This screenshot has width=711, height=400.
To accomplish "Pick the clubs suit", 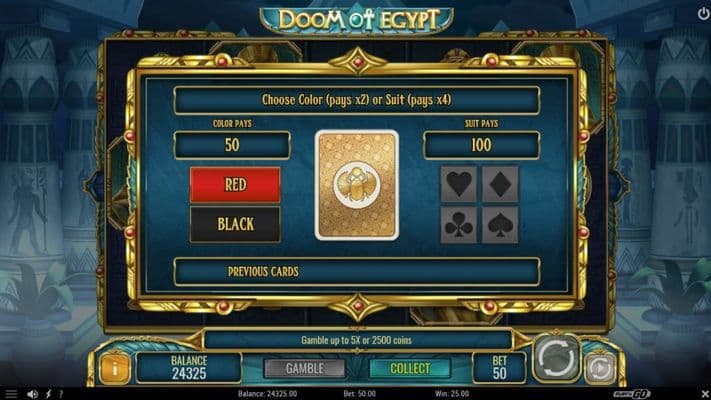I will coord(459,225).
